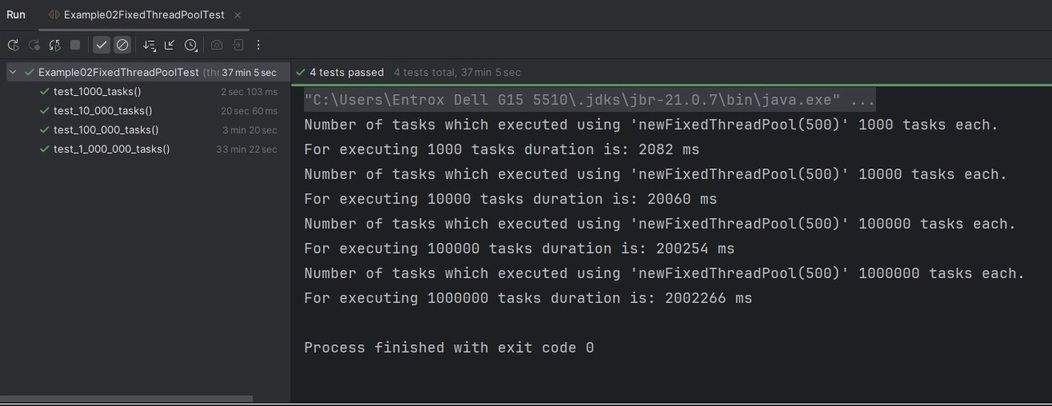Select test_1_000_000_tasks() result
Image resolution: width=1052 pixels, height=406 pixels.
click(x=111, y=149)
